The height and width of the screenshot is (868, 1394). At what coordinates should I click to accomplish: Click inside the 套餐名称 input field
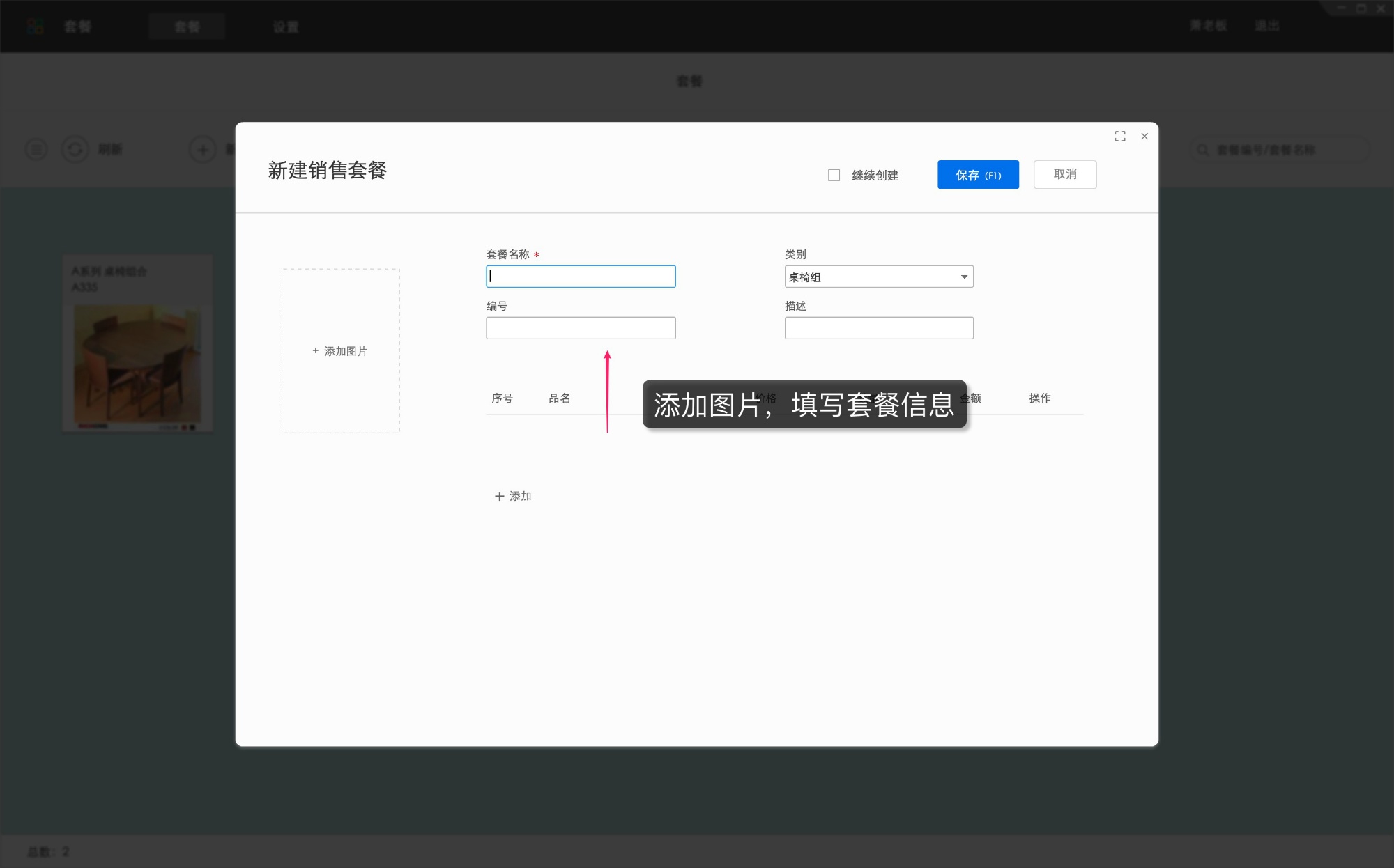tap(581, 277)
